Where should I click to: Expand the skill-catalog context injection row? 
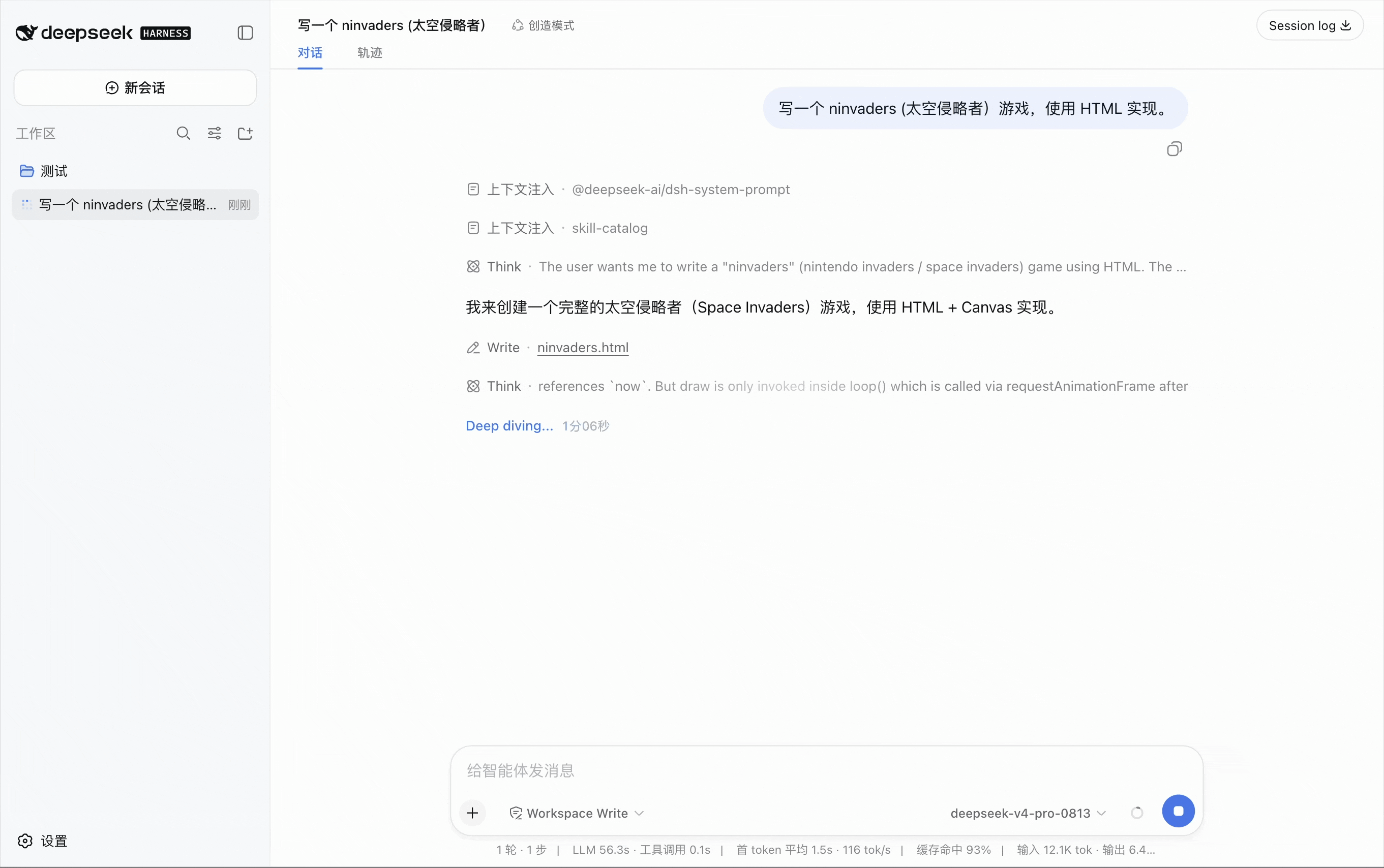point(557,228)
